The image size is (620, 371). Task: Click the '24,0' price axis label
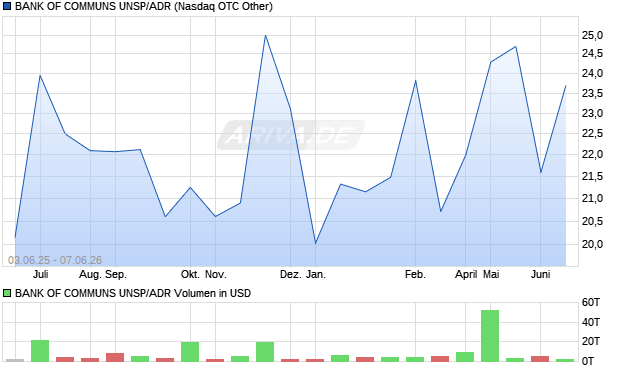592,74
